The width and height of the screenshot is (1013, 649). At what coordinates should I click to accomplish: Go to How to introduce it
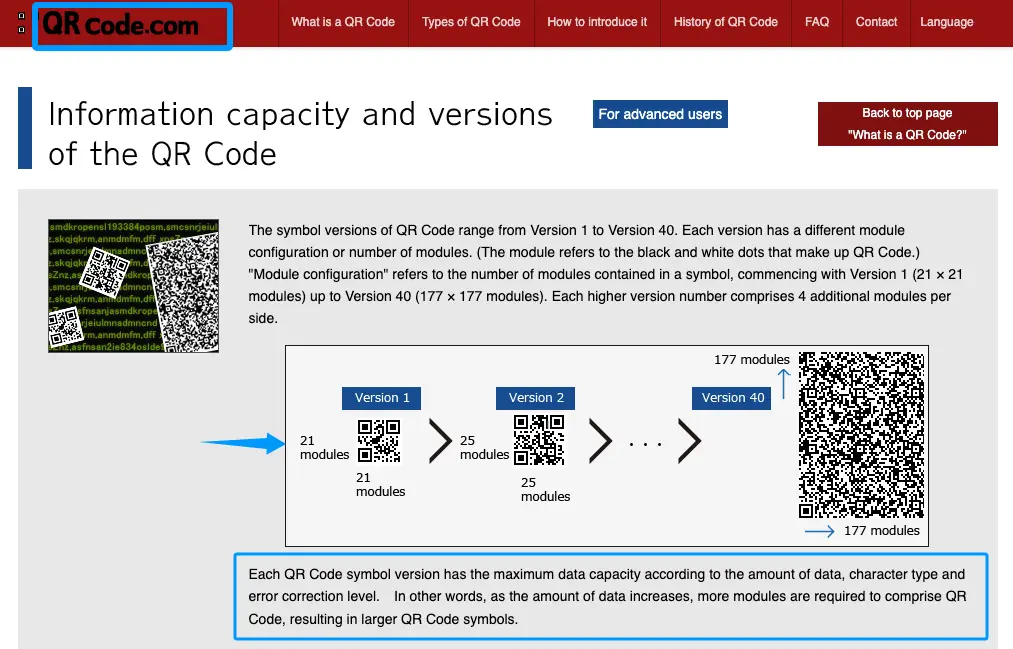point(597,22)
